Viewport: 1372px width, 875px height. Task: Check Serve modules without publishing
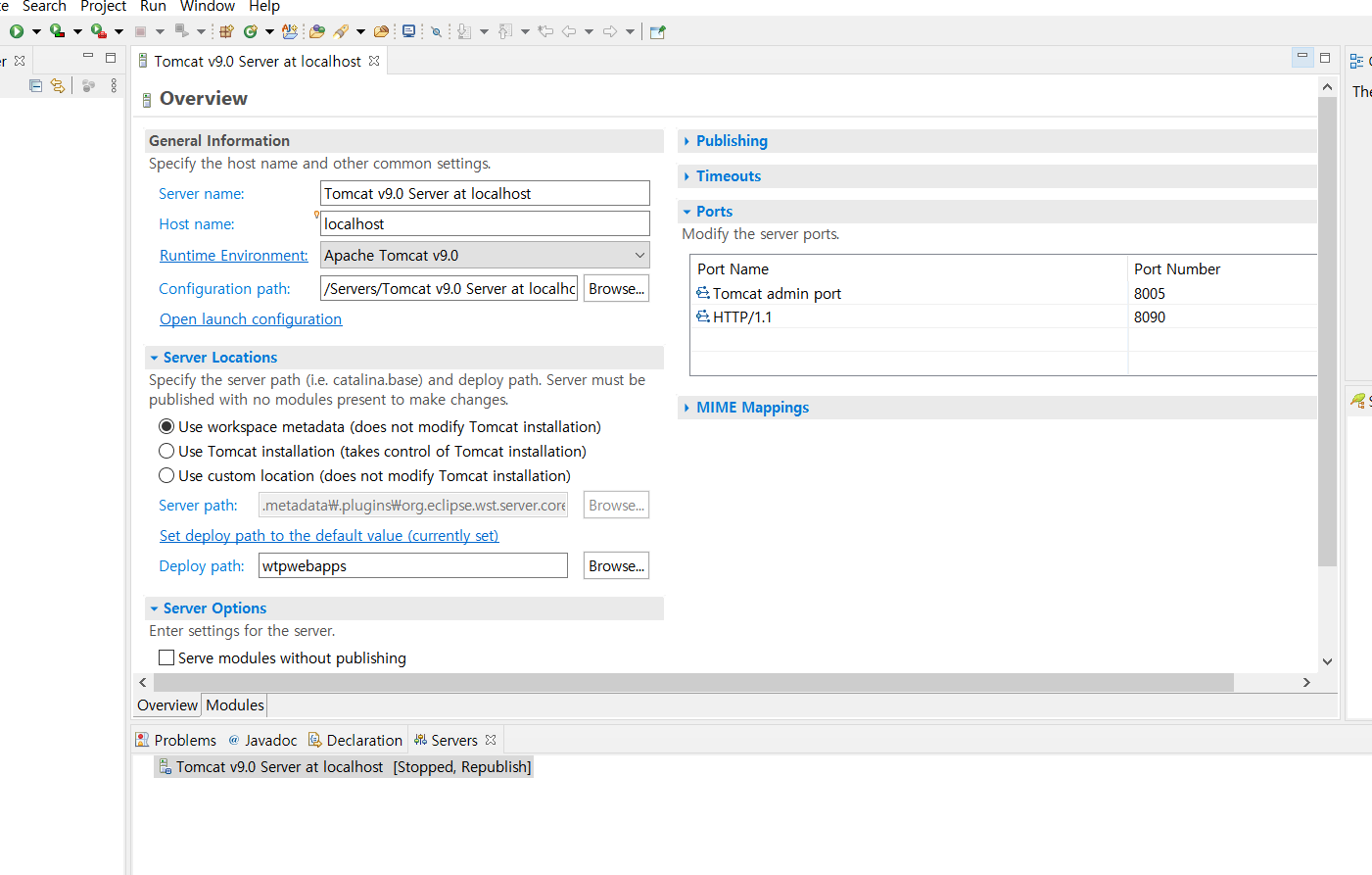(x=166, y=657)
